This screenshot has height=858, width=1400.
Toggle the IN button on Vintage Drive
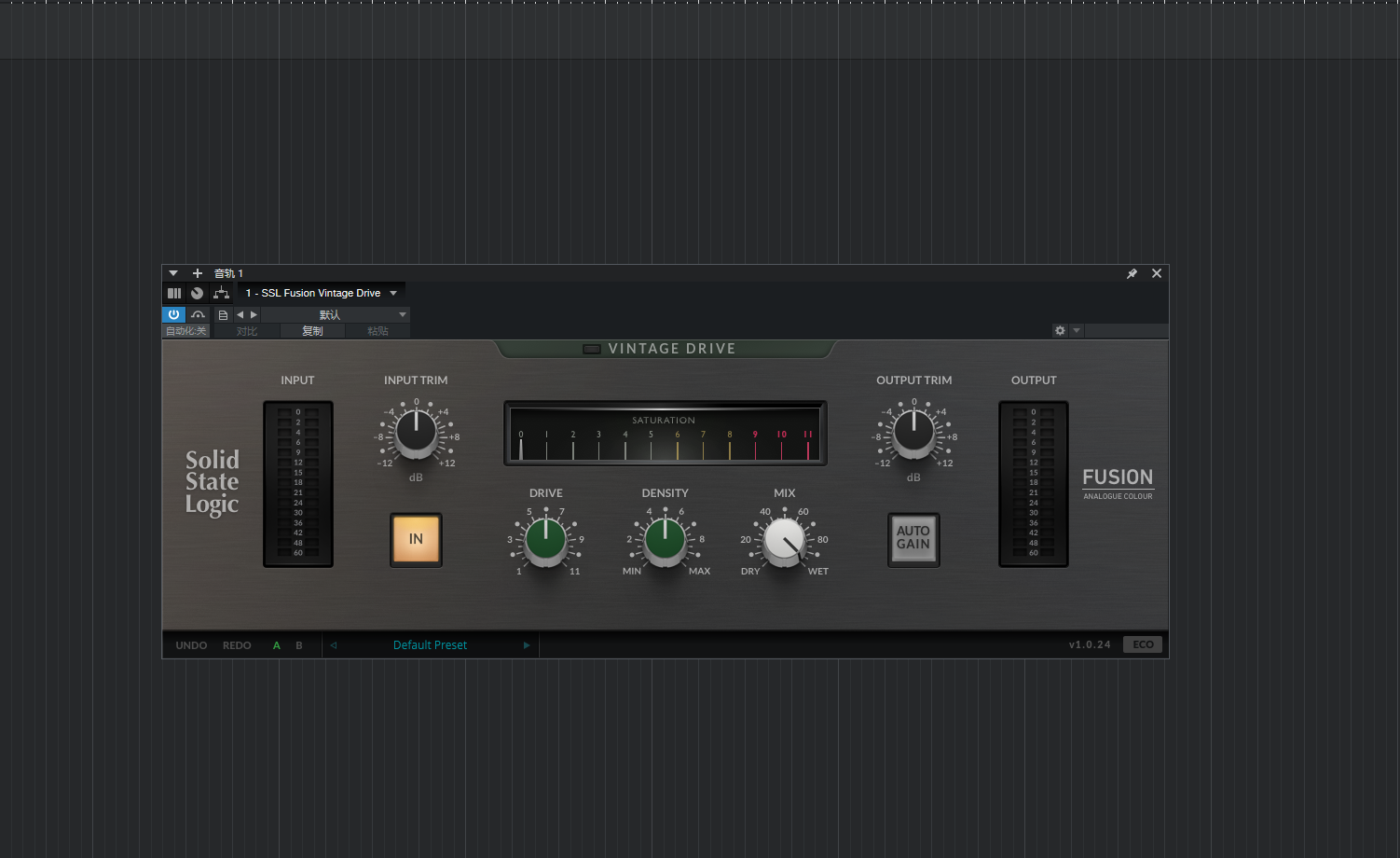coord(416,539)
